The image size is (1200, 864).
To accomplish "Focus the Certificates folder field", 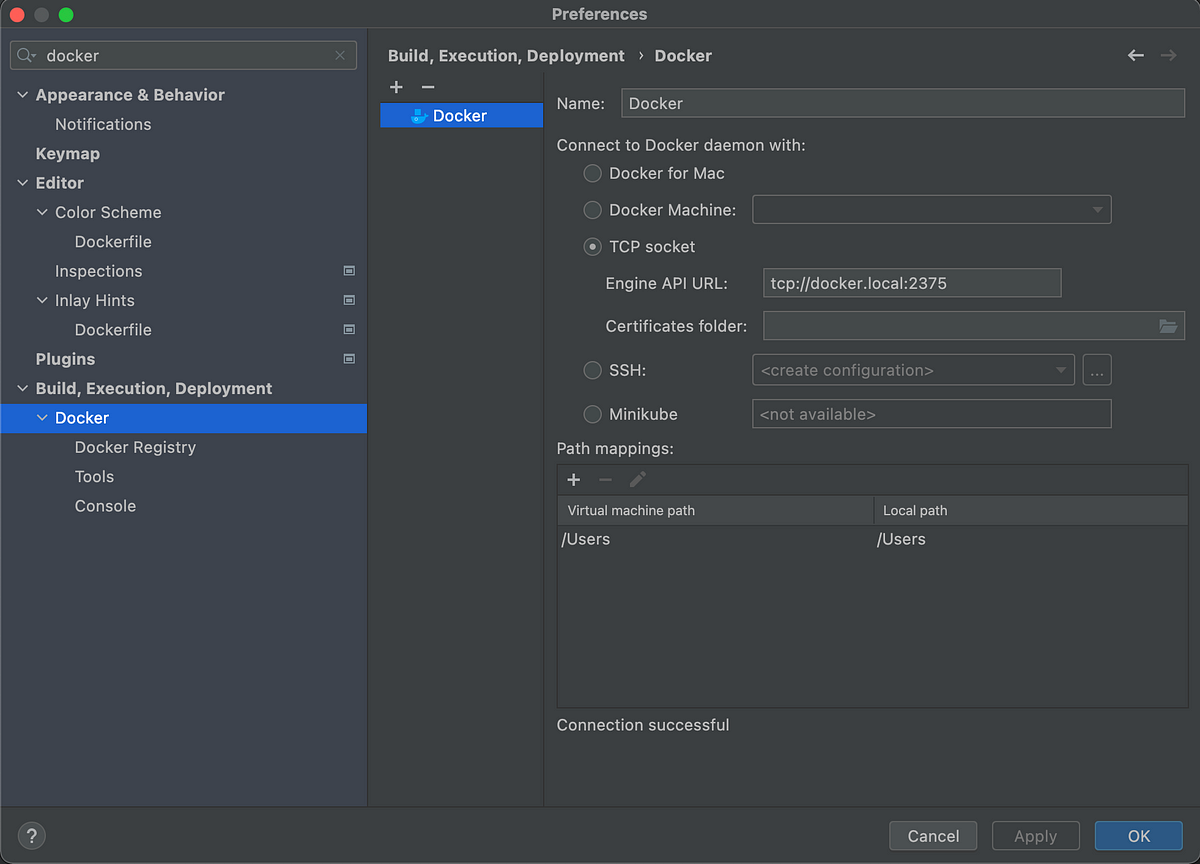I will coord(974,326).
